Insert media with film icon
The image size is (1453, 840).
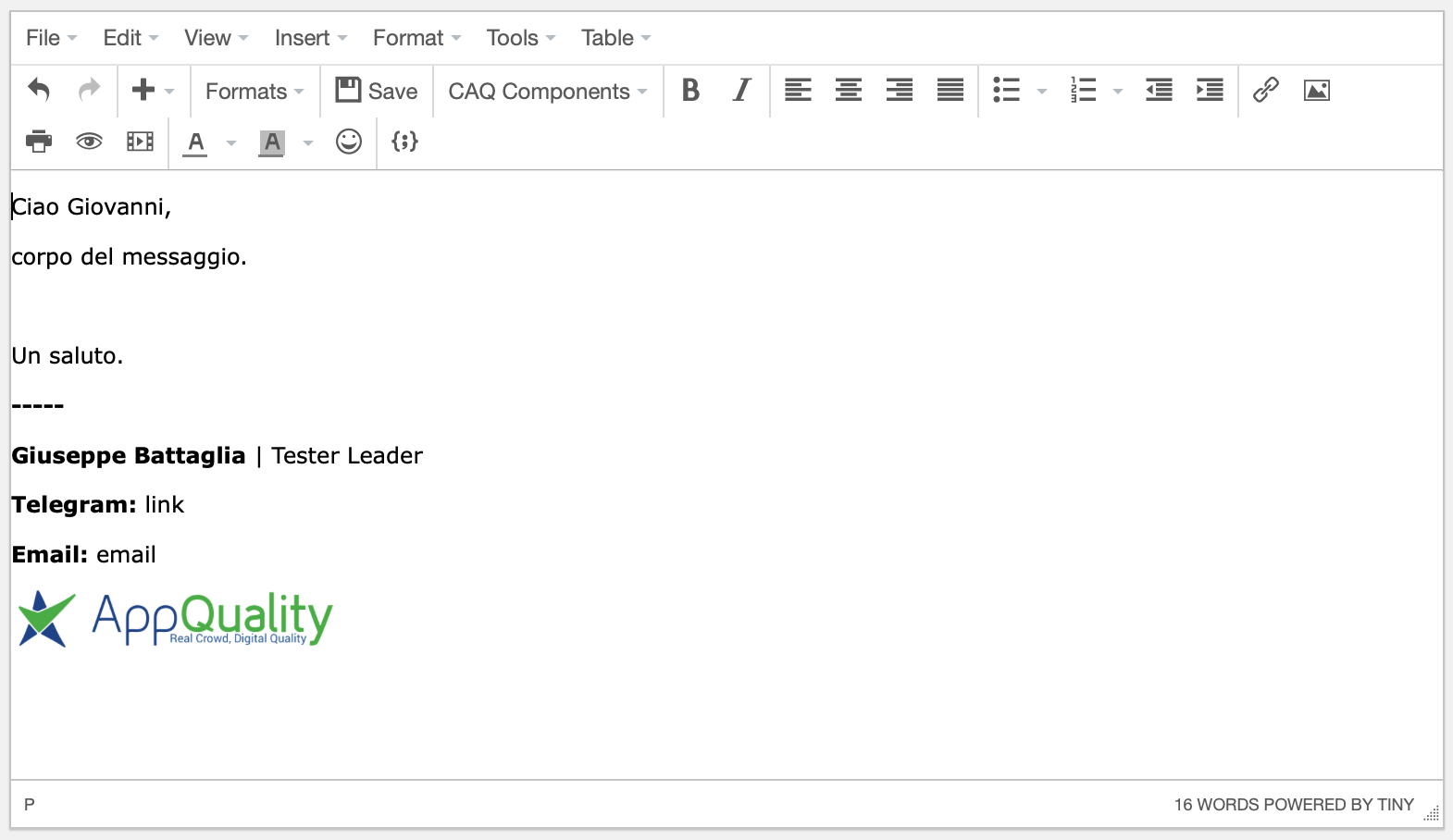point(140,142)
